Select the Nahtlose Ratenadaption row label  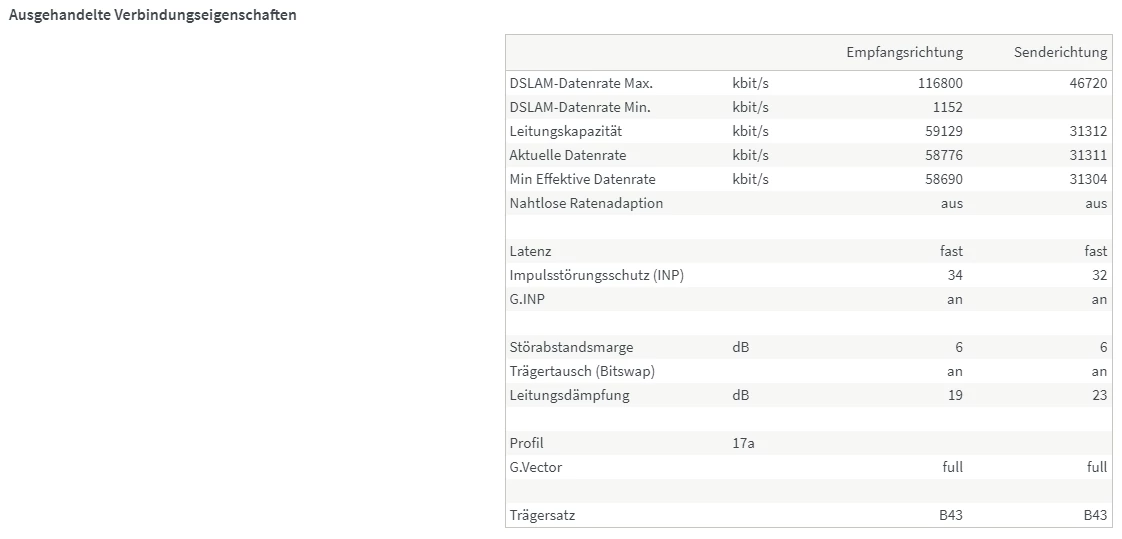[x=586, y=203]
